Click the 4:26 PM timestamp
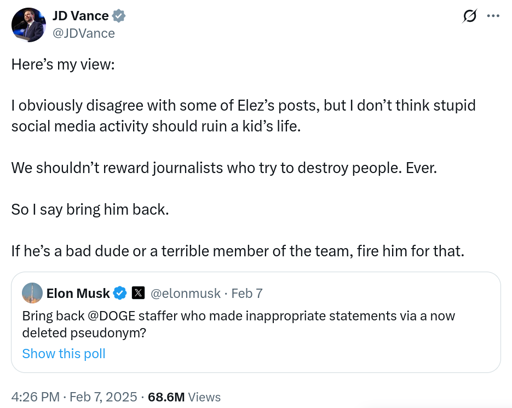This screenshot has height=408, width=512. click(x=35, y=397)
